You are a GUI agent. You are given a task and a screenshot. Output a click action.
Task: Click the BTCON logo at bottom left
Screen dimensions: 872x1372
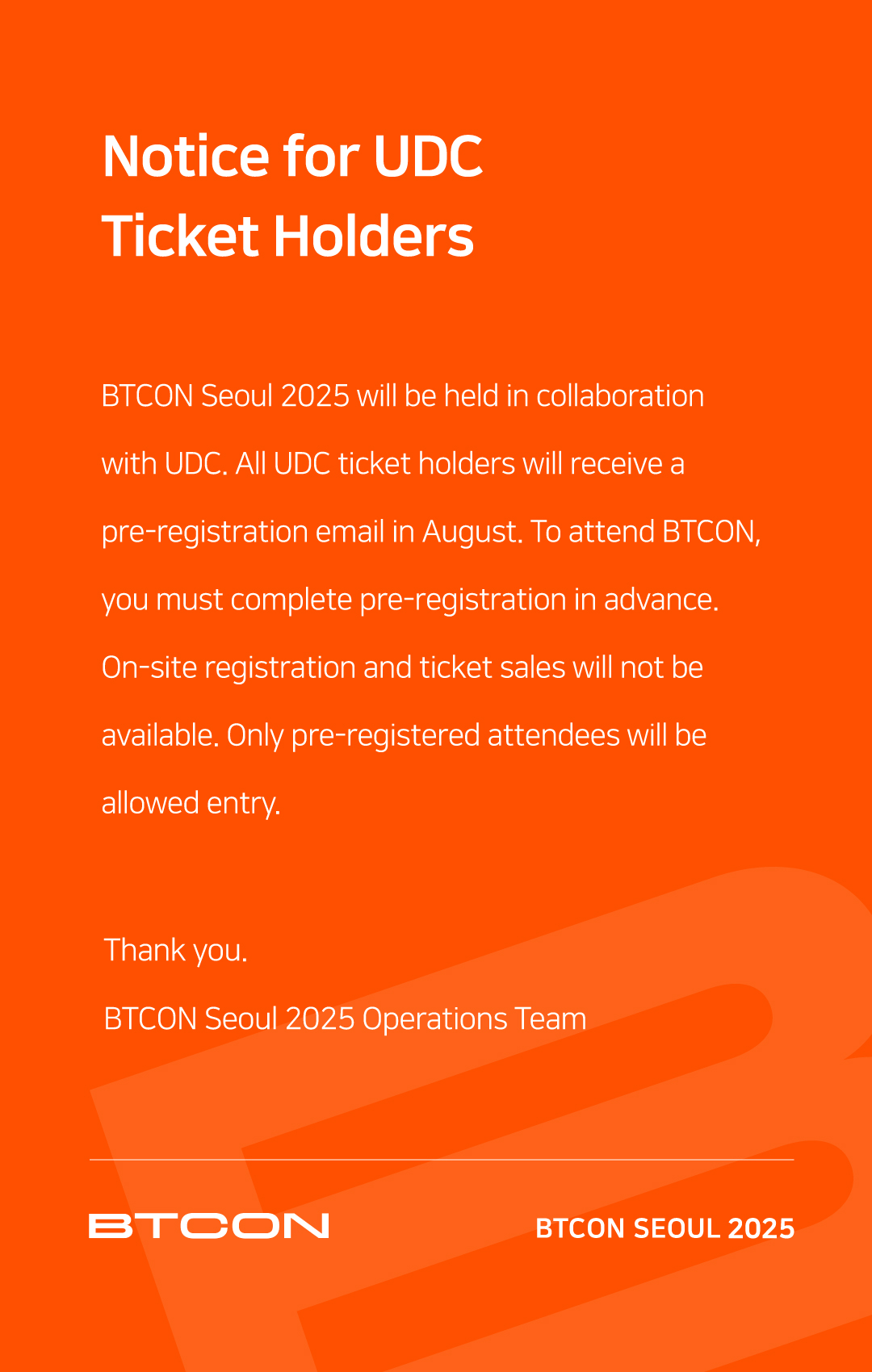209,1225
